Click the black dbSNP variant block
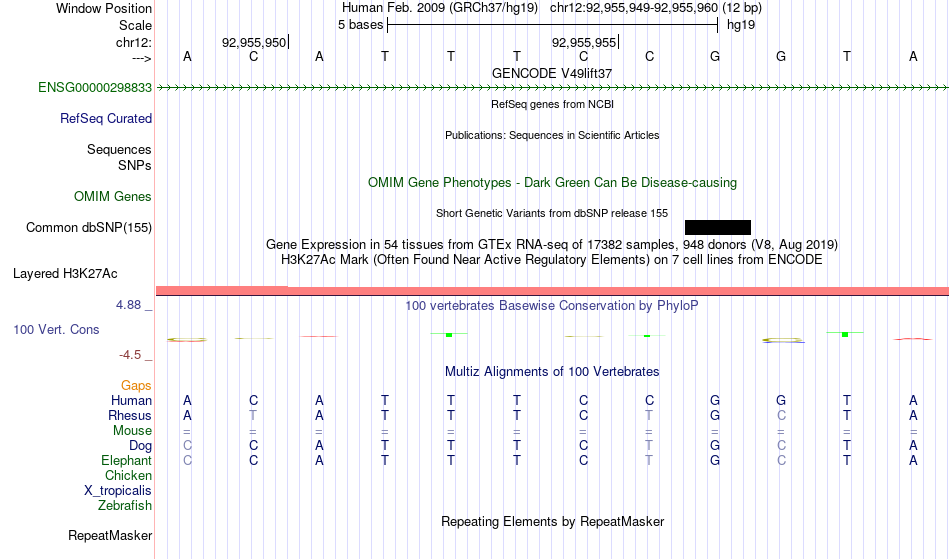This screenshot has width=950, height=559. [717, 227]
